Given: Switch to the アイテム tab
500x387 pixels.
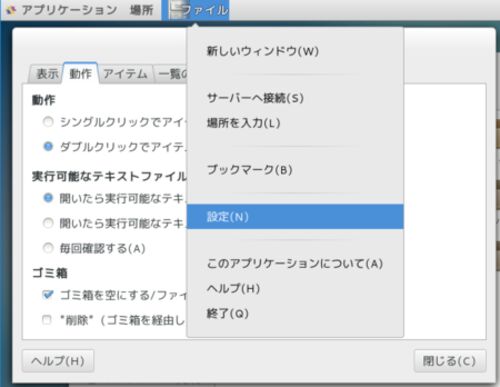Looking at the screenshot, I should click(125, 74).
